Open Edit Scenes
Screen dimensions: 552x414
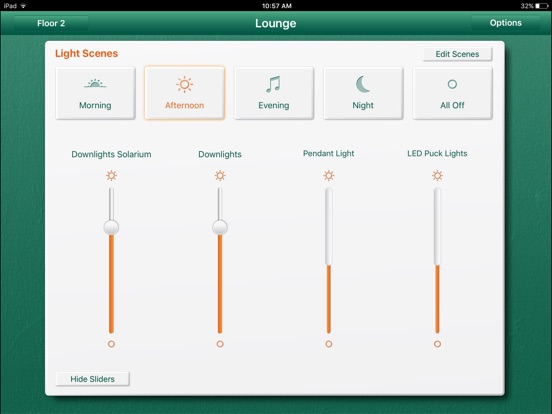pos(457,54)
